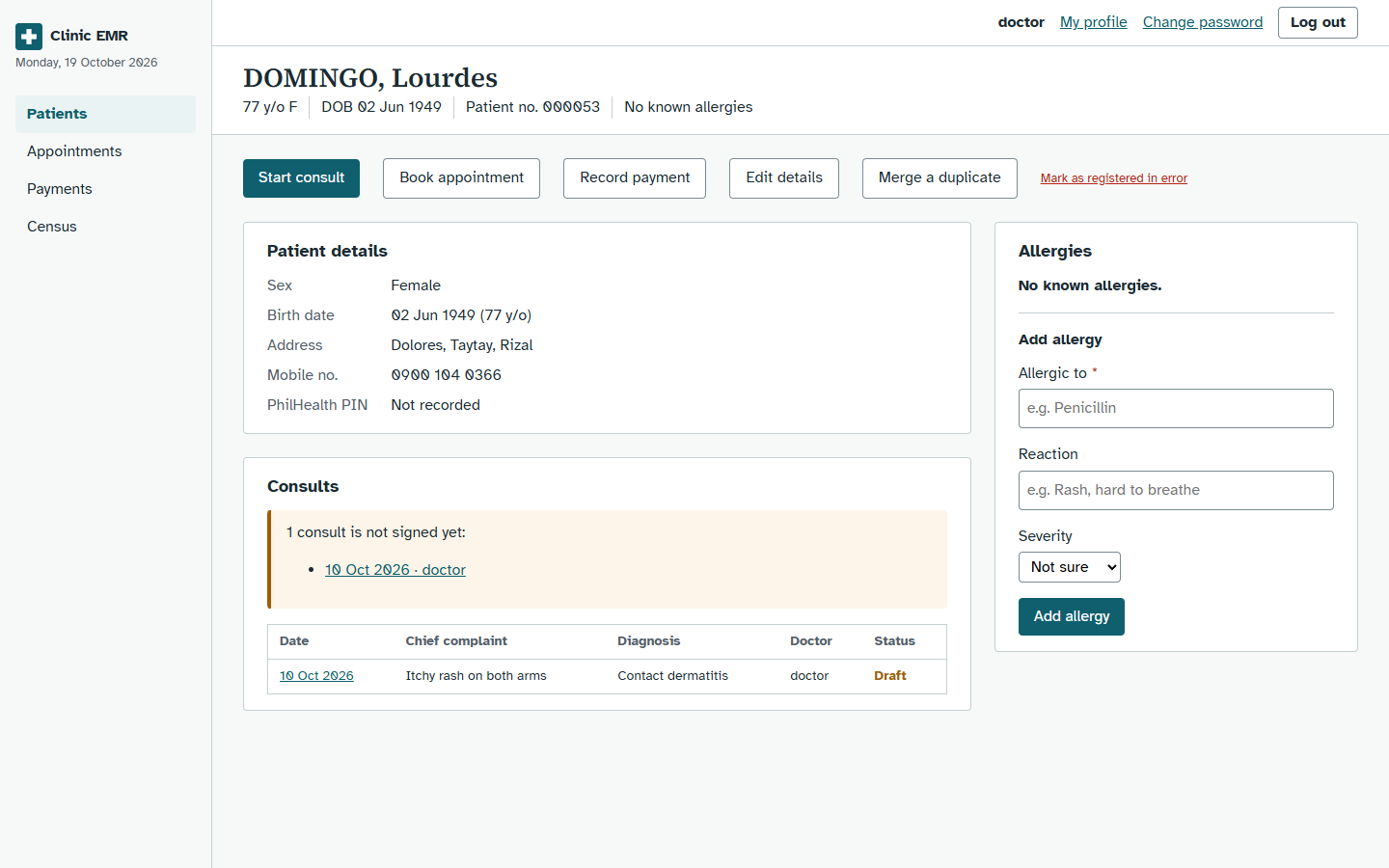
Task: Click Mark as registered in error
Action: click(x=1114, y=178)
